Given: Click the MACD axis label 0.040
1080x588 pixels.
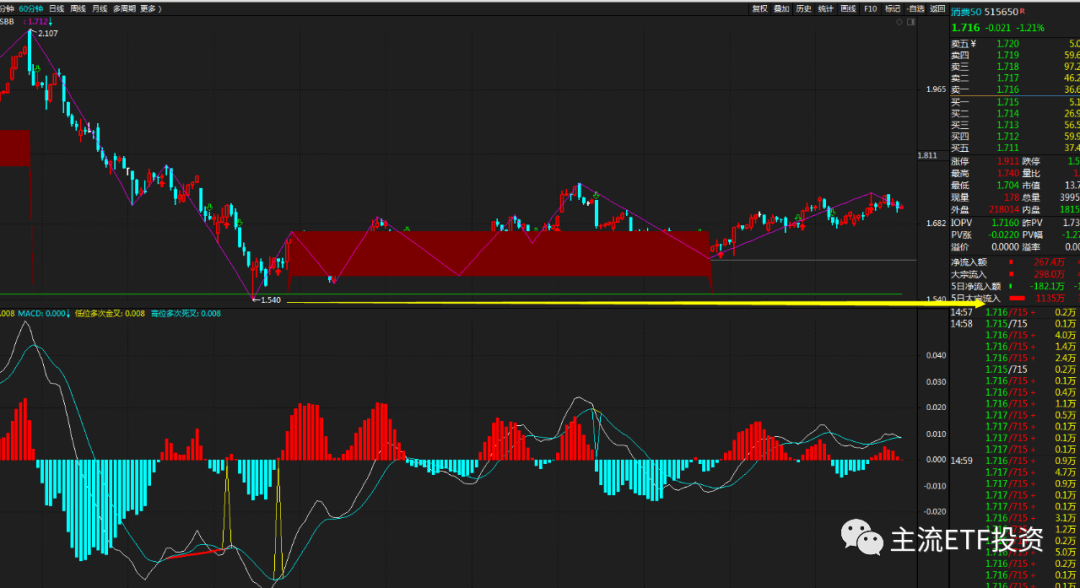Looking at the screenshot, I should pyautogui.click(x=936, y=355).
